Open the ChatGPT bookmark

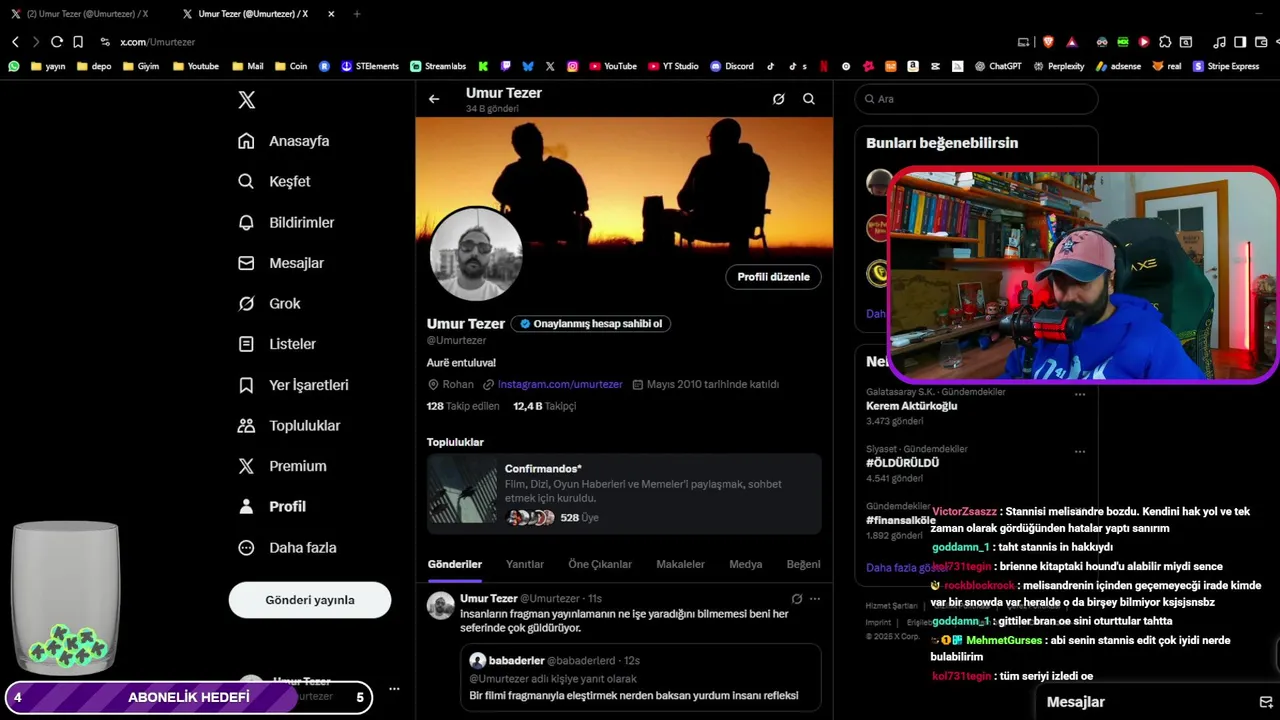point(998,66)
